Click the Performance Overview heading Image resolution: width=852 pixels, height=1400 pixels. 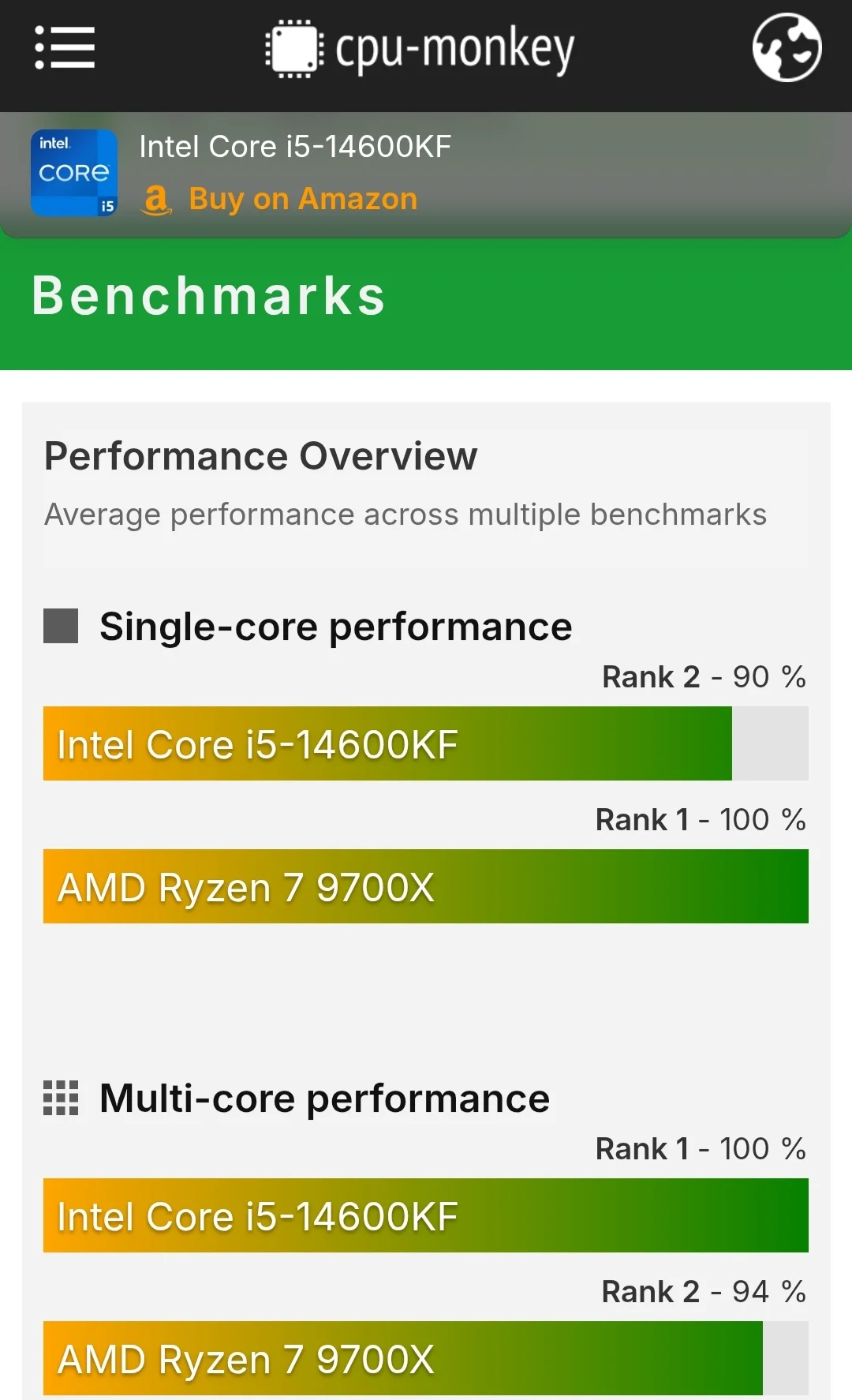(260, 456)
